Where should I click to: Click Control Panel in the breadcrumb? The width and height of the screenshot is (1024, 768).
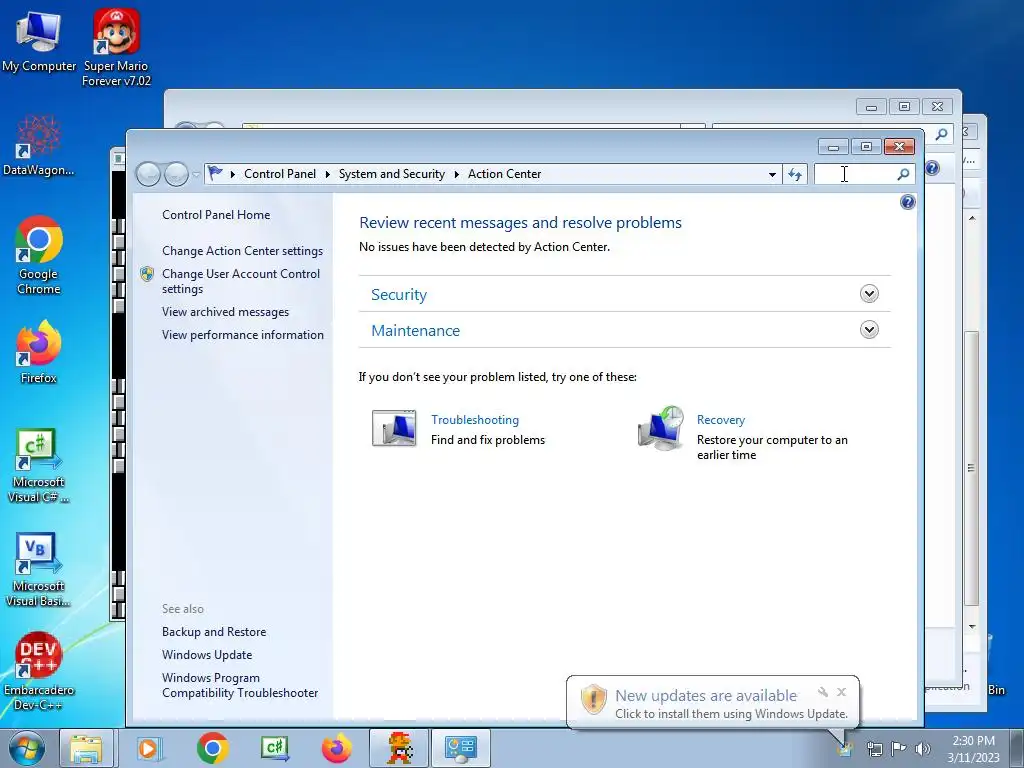(x=280, y=174)
